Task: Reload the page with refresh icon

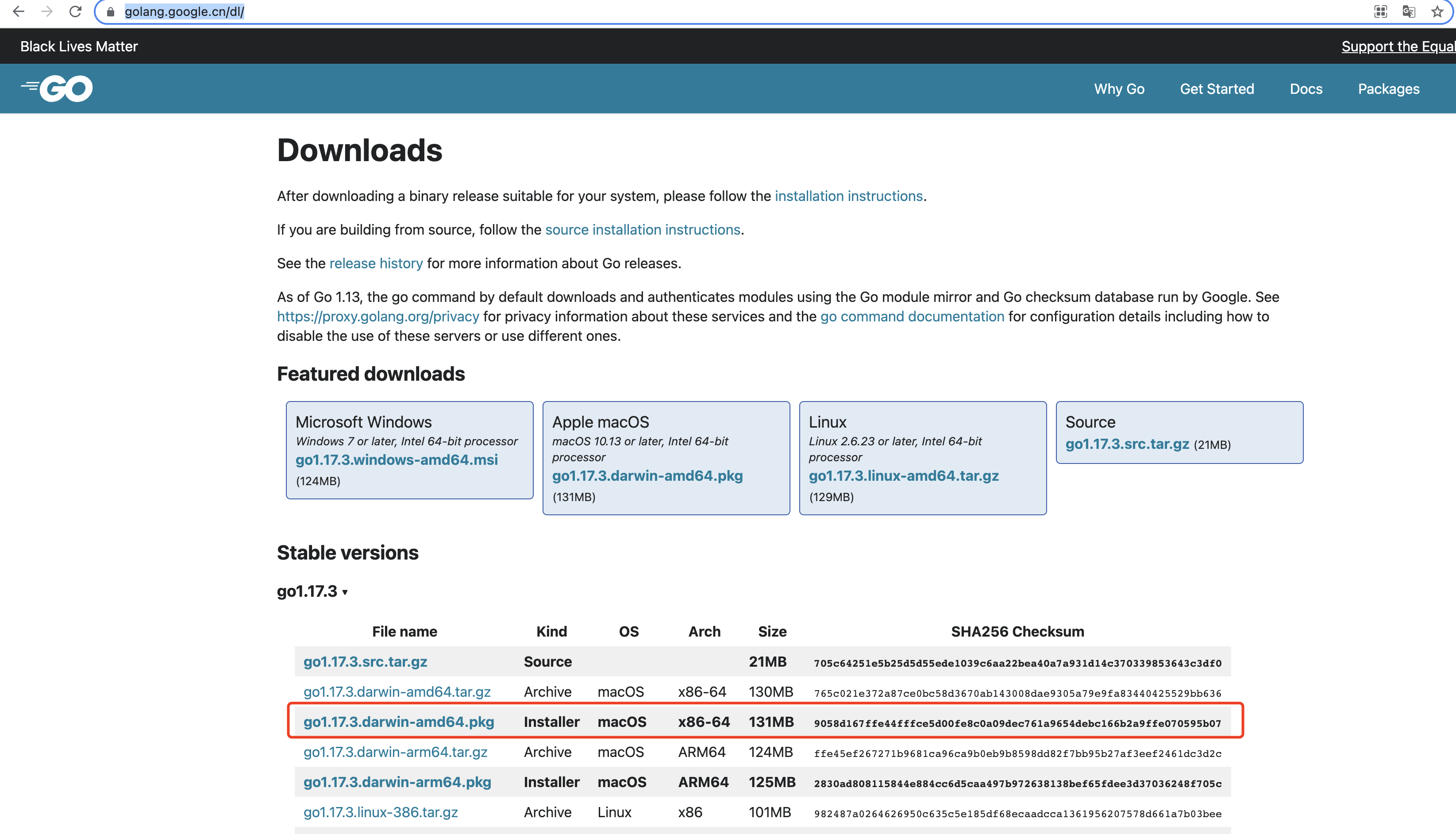Action: [75, 12]
